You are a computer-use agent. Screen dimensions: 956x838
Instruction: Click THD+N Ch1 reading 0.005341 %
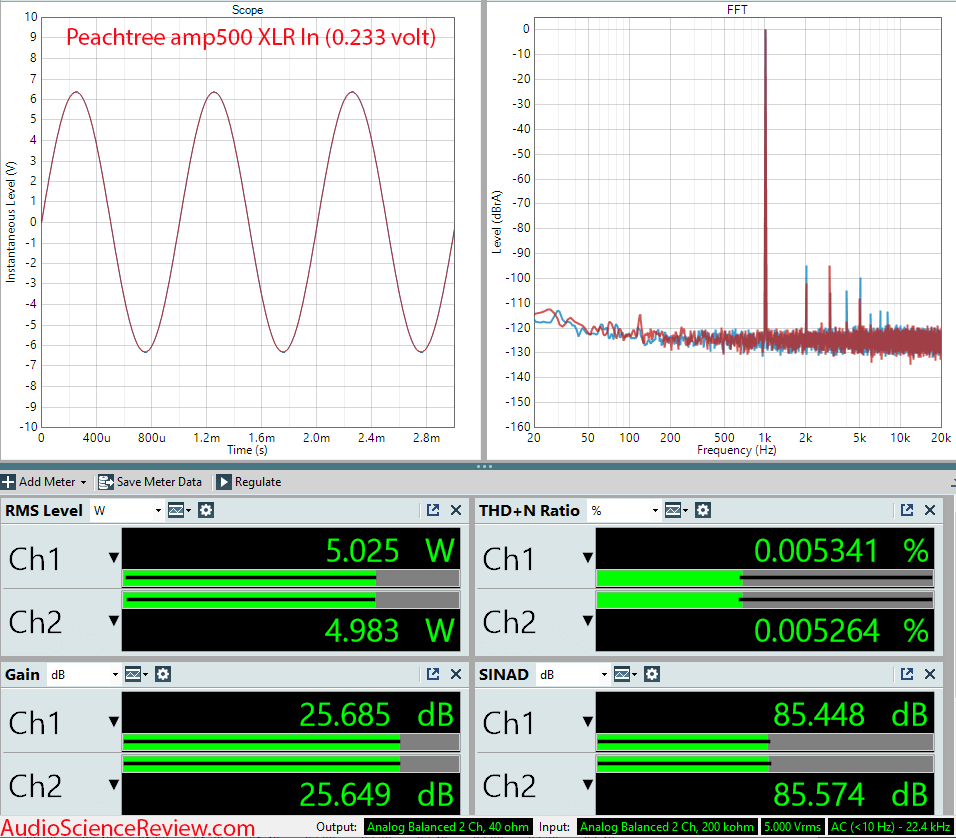pyautogui.click(x=841, y=550)
